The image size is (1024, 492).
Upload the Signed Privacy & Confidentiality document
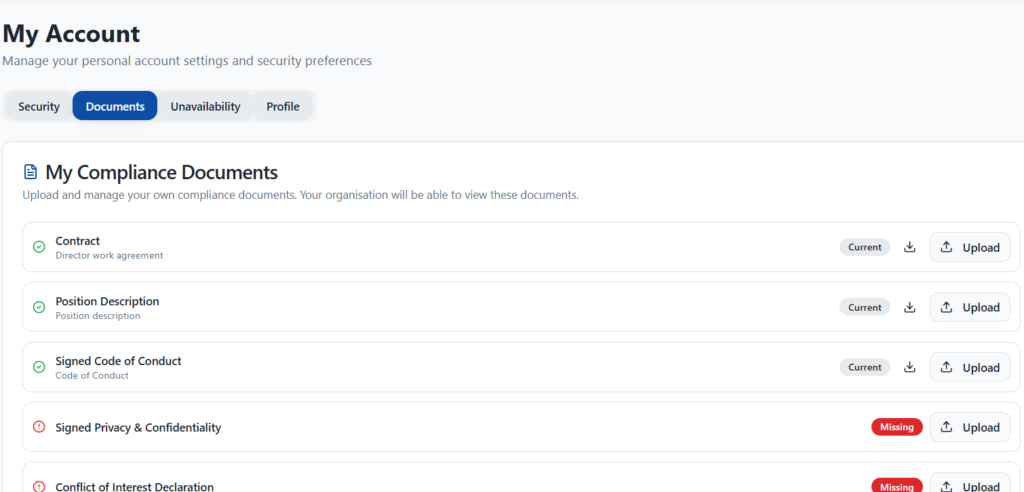(970, 427)
